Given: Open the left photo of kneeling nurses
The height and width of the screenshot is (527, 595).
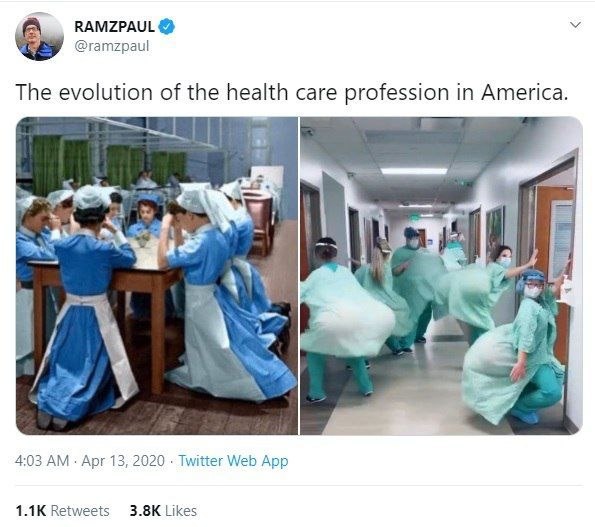Looking at the screenshot, I should coord(157,276).
